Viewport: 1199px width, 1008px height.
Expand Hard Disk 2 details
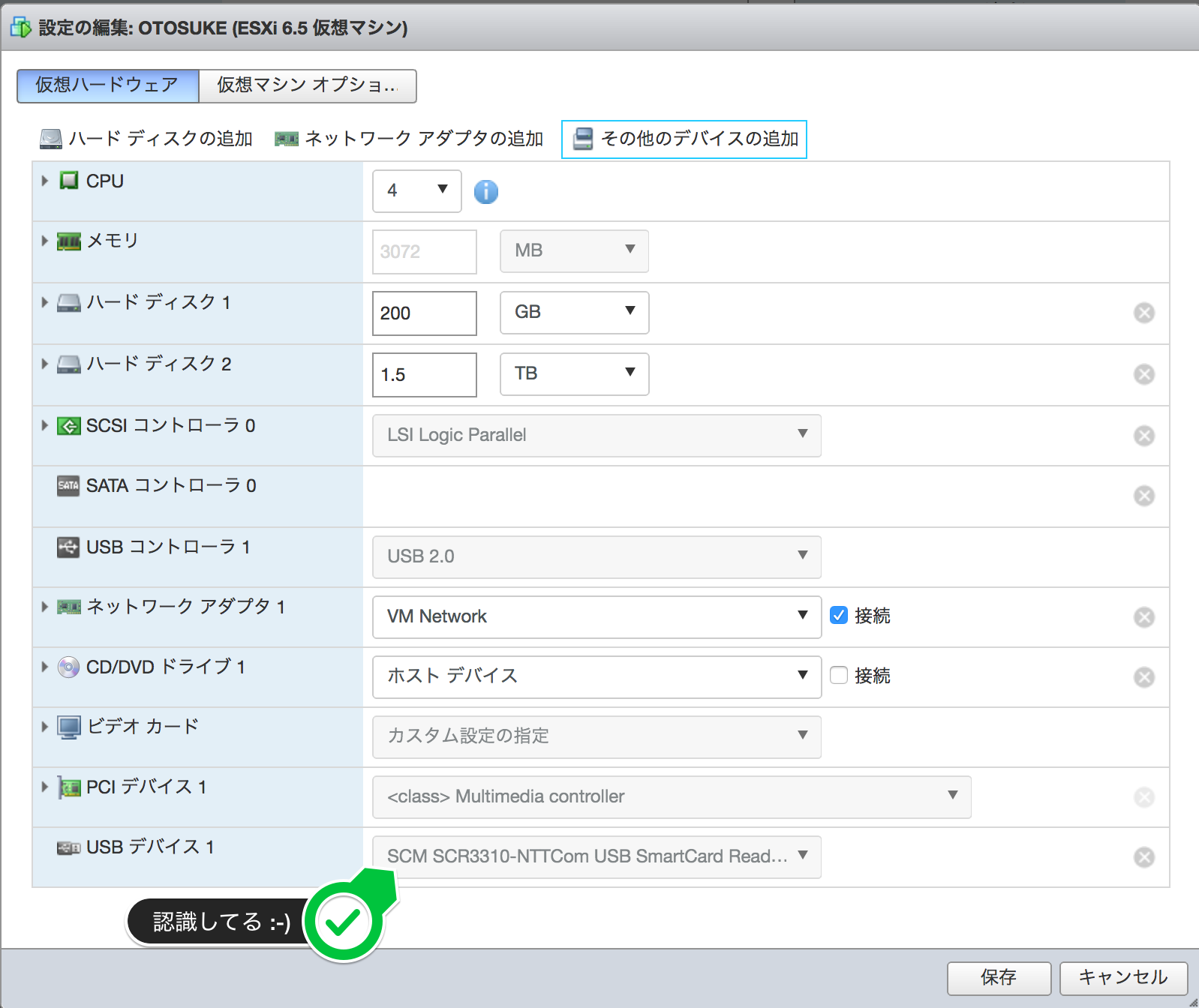(x=45, y=364)
